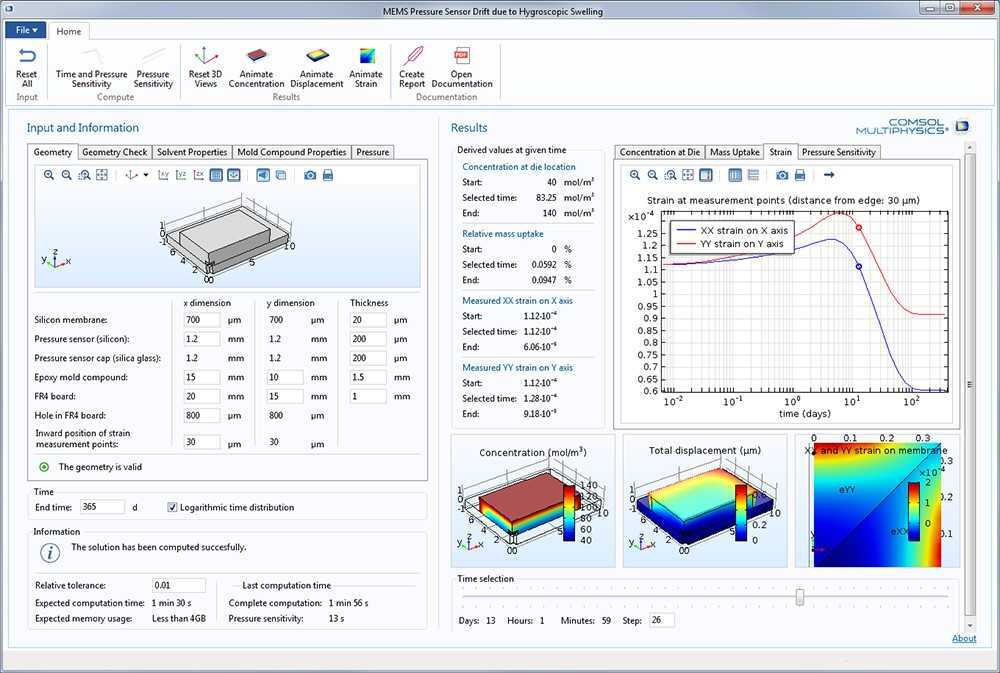The height and width of the screenshot is (673, 1000).
Task: Click the Animate Concentration icon
Action: pos(256,70)
